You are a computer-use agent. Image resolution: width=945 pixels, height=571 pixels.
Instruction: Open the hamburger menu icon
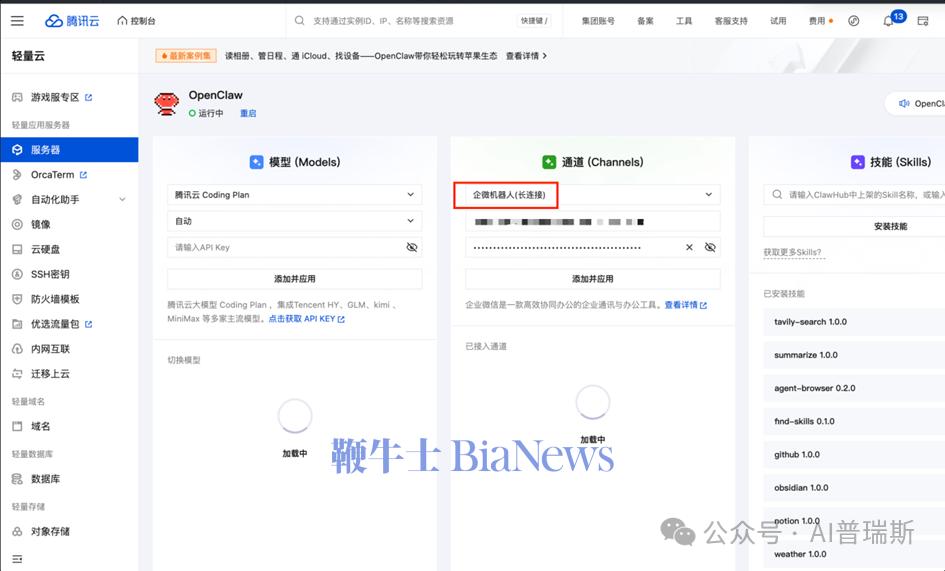[17, 21]
